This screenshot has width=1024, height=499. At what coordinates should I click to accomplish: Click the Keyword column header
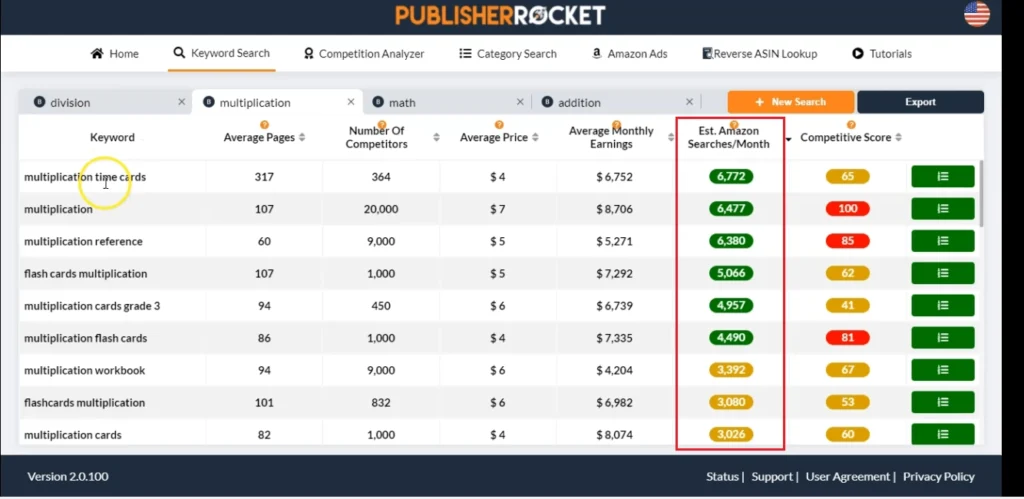[112, 138]
